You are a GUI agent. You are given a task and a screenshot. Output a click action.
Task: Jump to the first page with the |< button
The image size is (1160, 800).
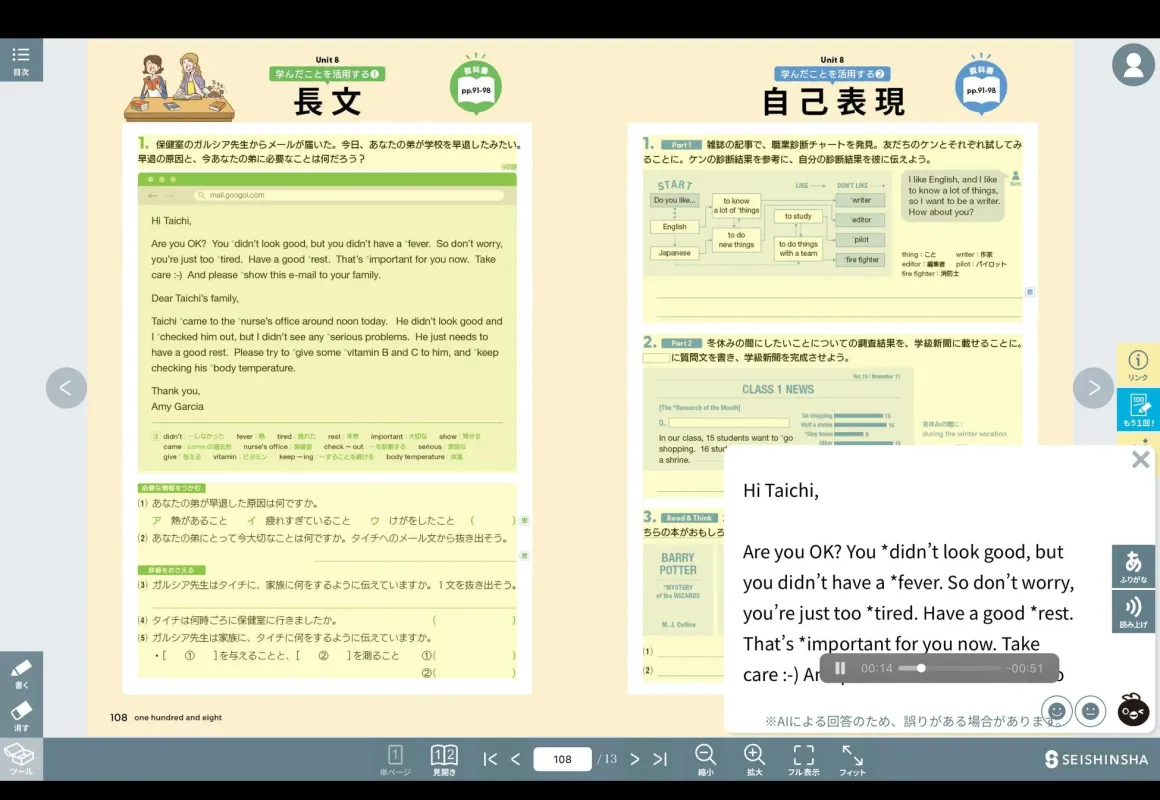tap(489, 759)
